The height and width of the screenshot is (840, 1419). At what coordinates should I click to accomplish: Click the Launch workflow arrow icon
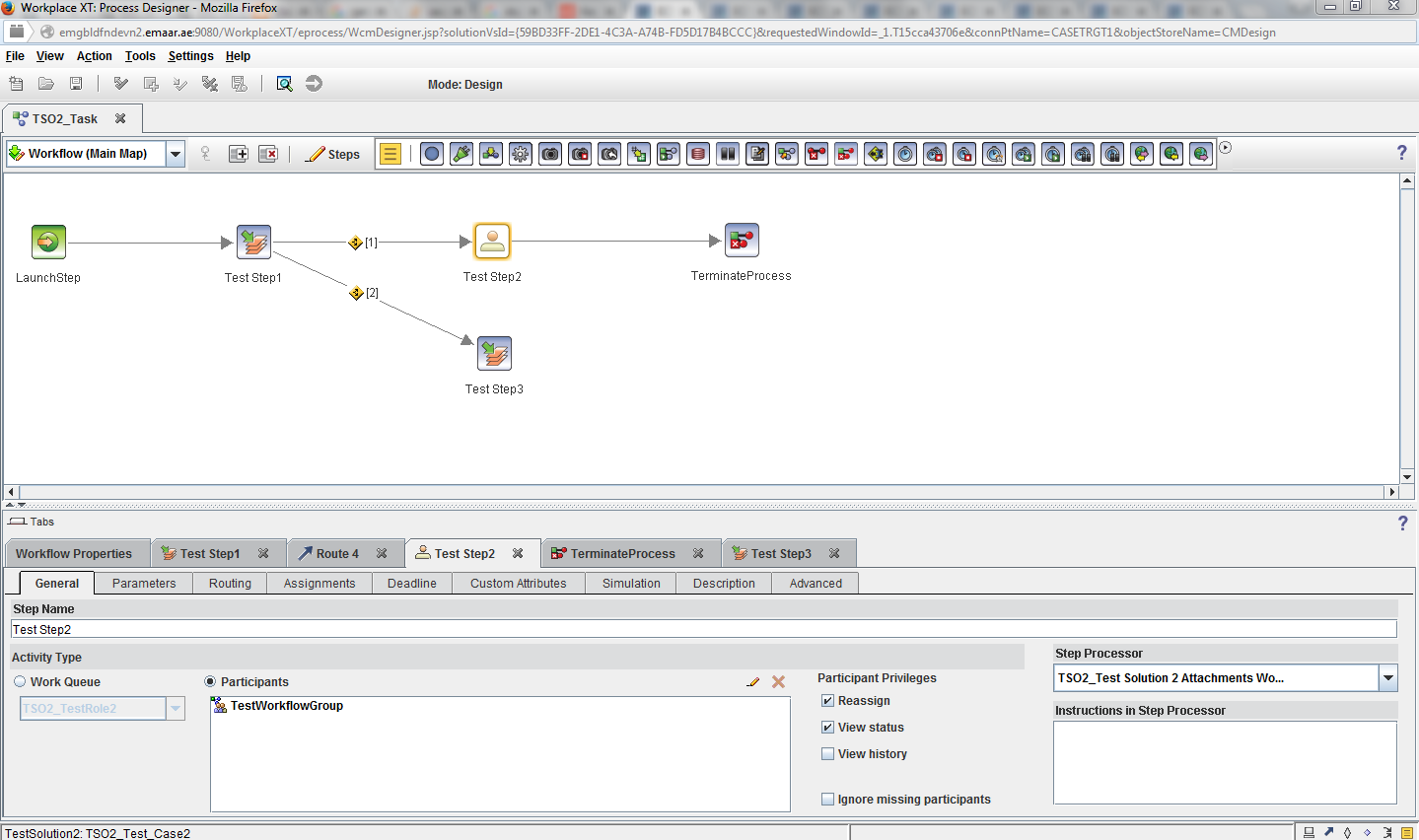tap(314, 84)
